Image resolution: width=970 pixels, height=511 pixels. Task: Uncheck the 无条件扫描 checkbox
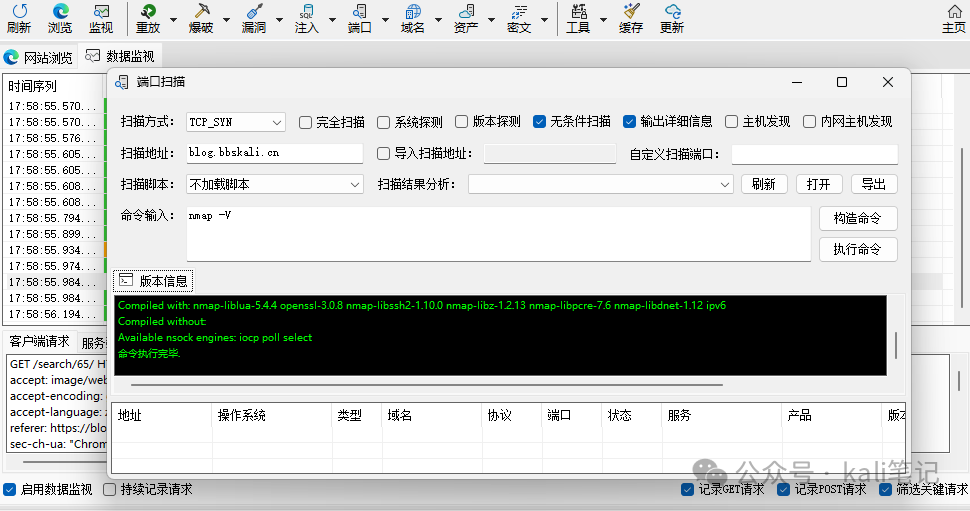539,121
